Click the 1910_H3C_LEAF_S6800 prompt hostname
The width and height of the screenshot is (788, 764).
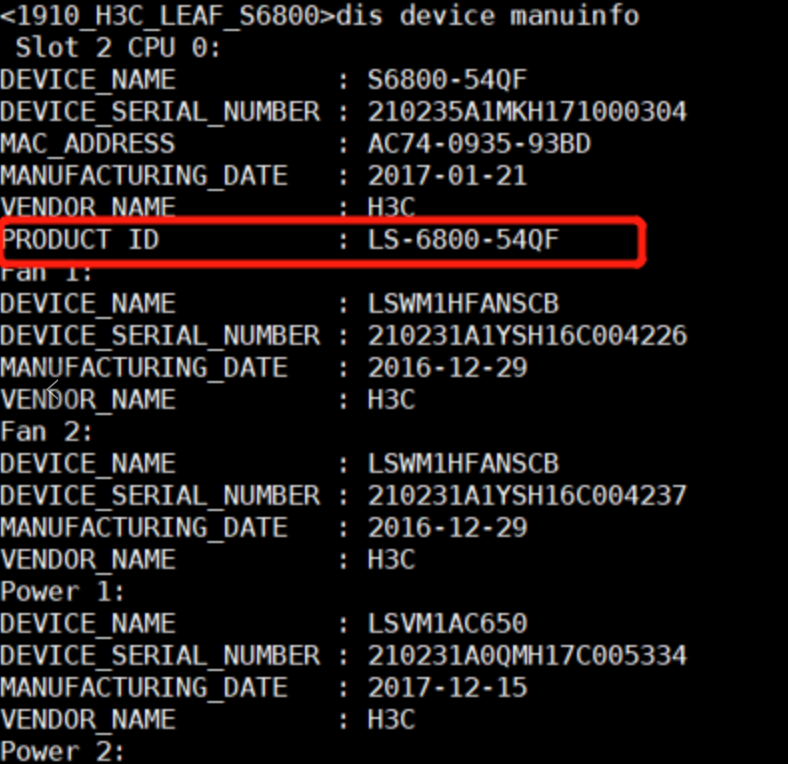click(167, 16)
